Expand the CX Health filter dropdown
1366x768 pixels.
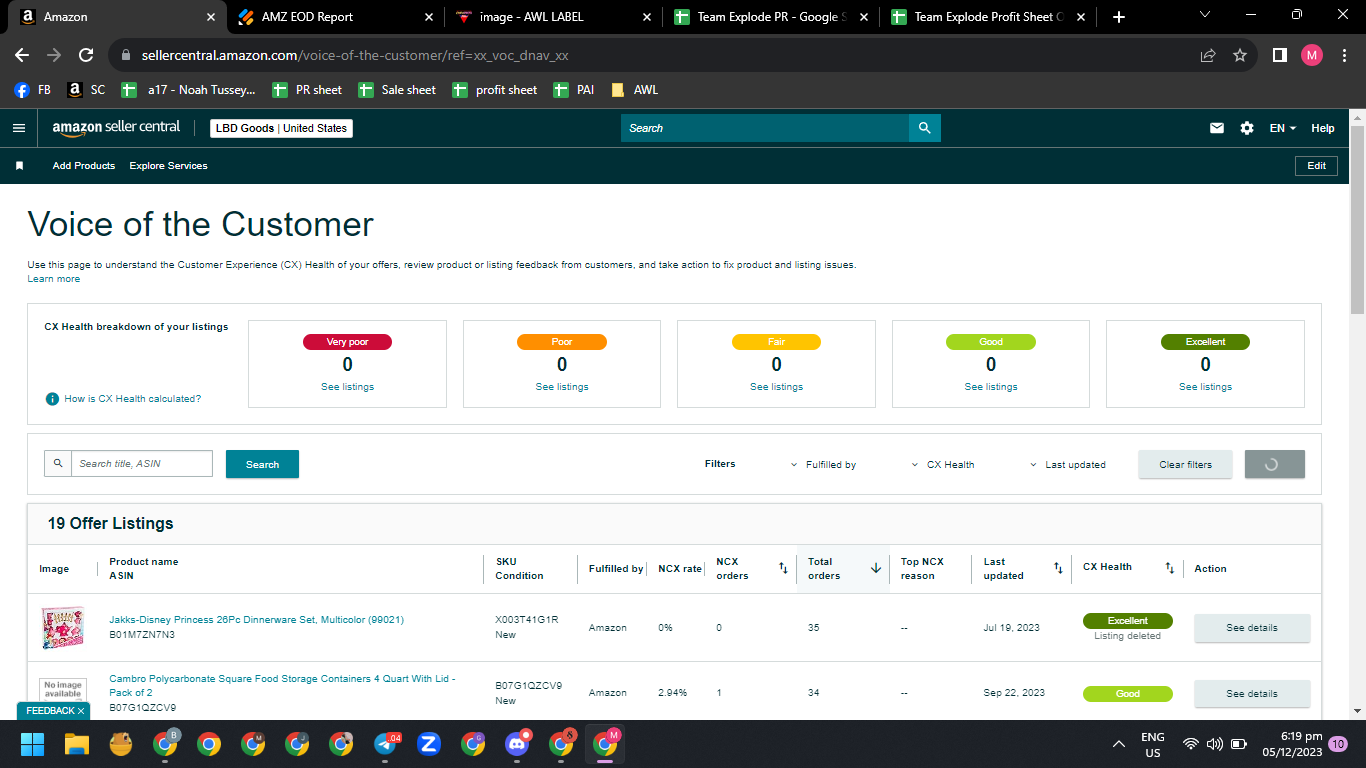click(x=943, y=465)
